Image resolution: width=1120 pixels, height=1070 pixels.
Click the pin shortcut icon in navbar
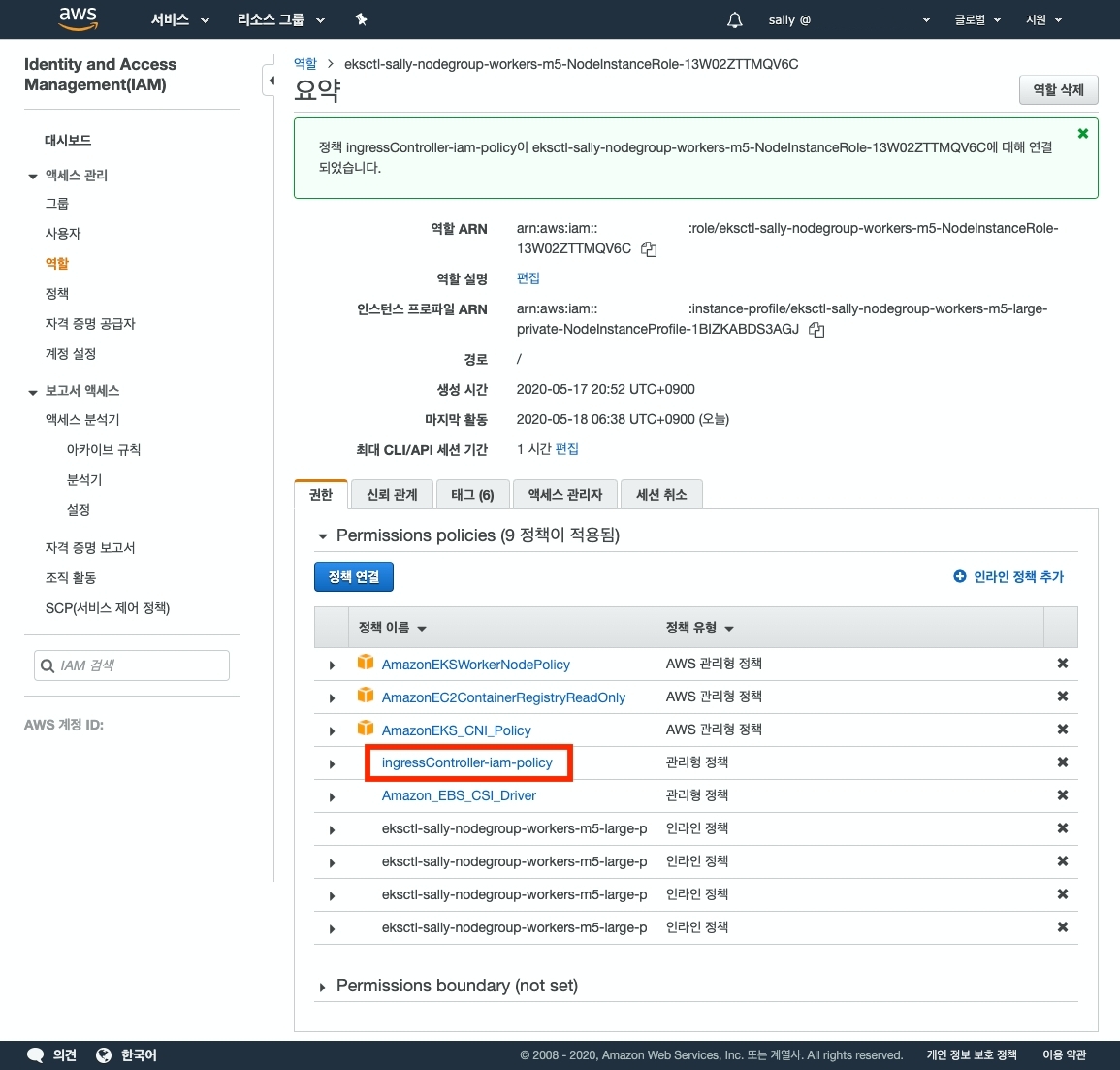point(361,19)
